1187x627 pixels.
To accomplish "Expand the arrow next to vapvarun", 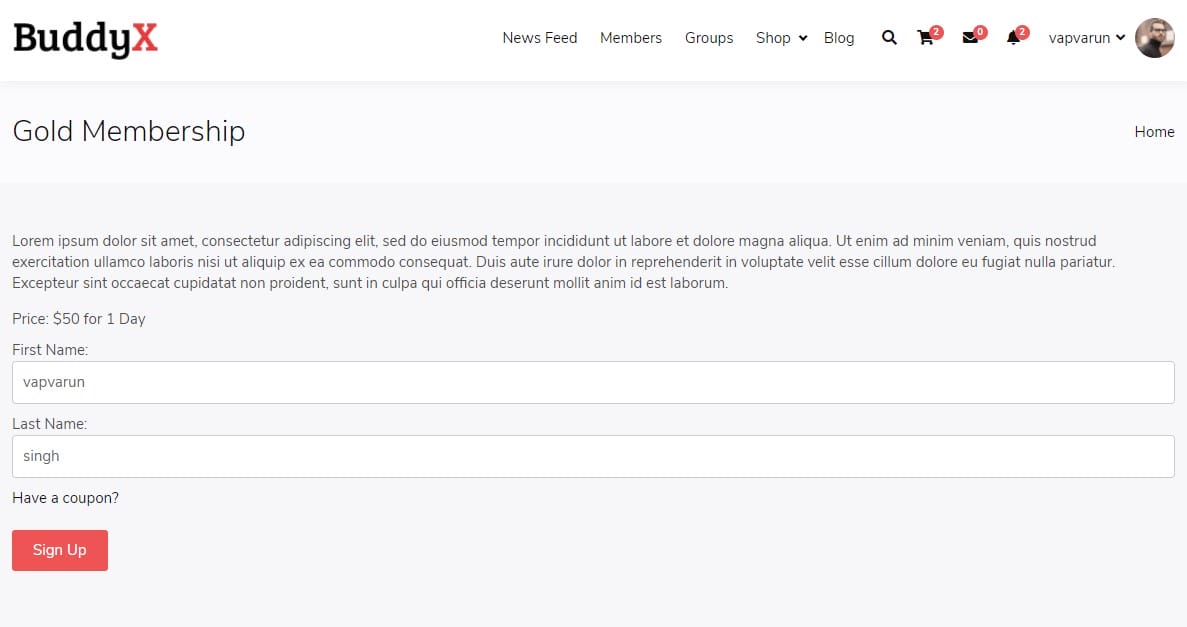I will pyautogui.click(x=1120, y=38).
